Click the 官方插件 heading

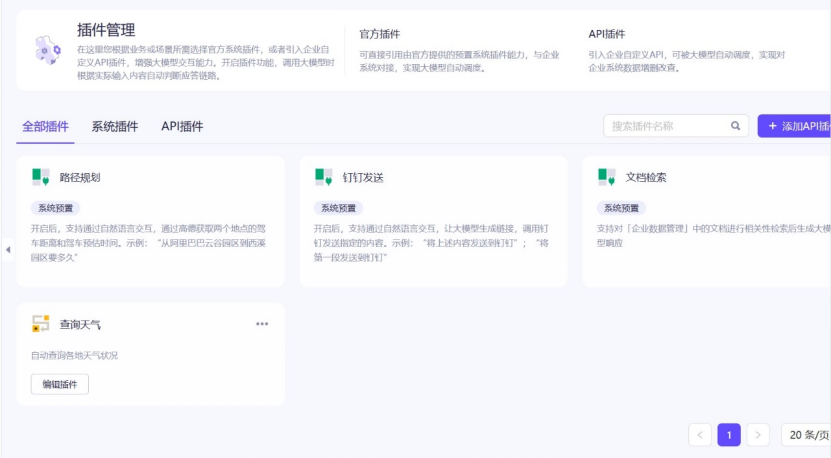[x=379, y=34]
